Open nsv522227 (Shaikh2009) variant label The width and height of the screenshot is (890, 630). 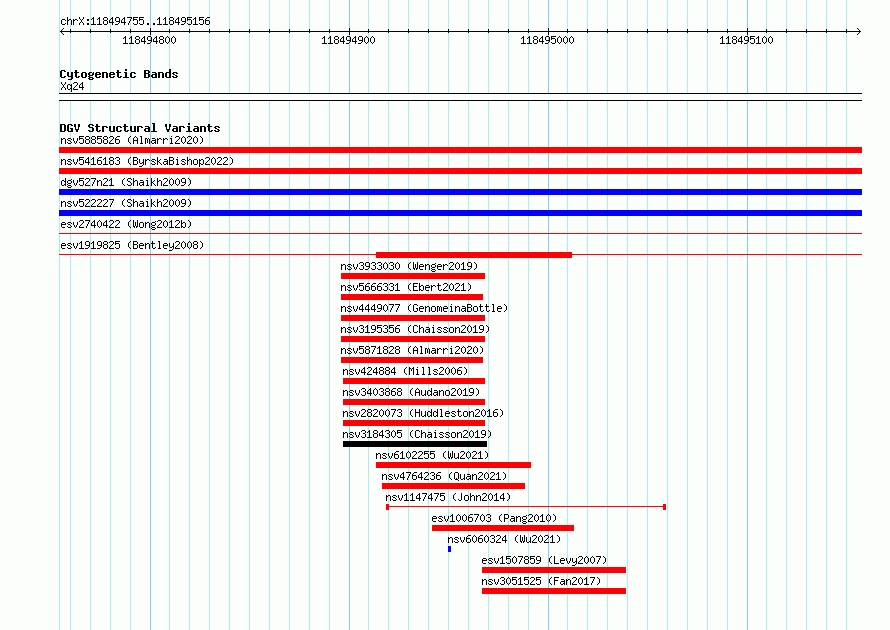click(126, 203)
